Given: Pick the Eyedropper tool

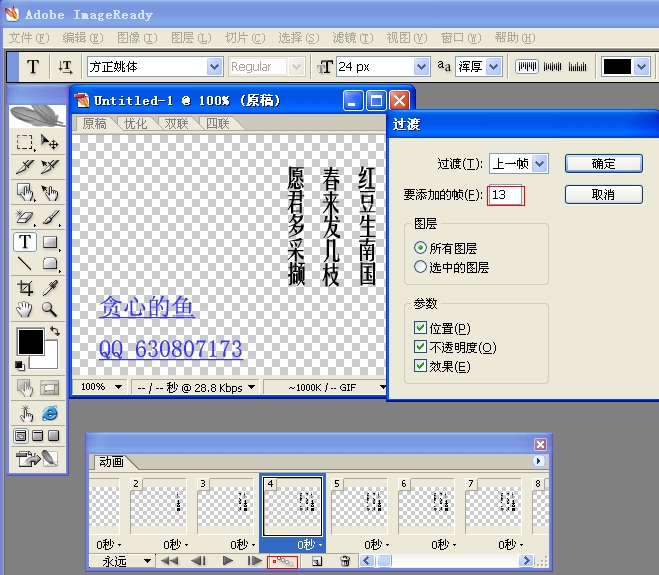Looking at the screenshot, I should click(49, 288).
